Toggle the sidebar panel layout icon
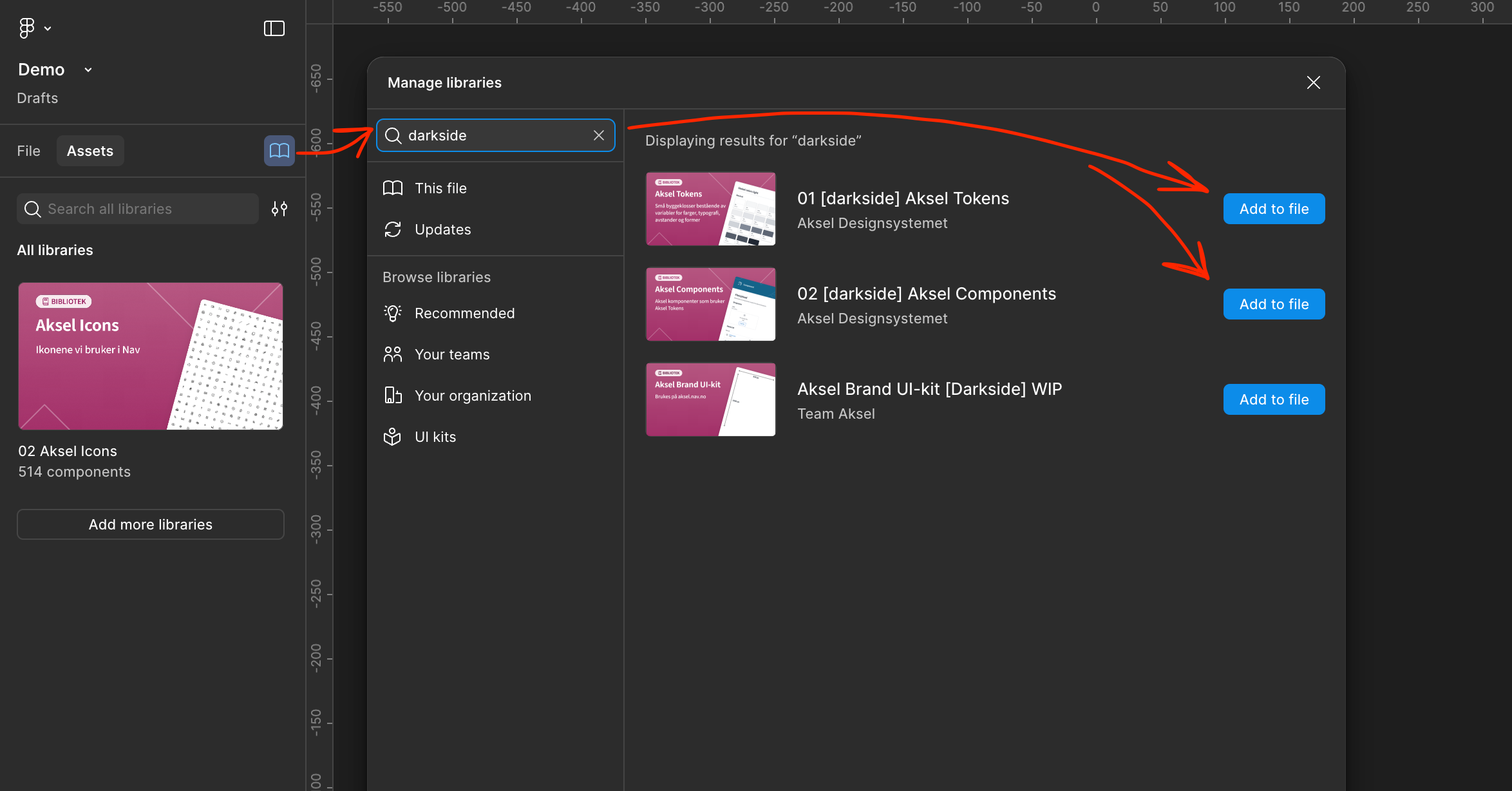Viewport: 1512px width, 791px height. coord(274,28)
